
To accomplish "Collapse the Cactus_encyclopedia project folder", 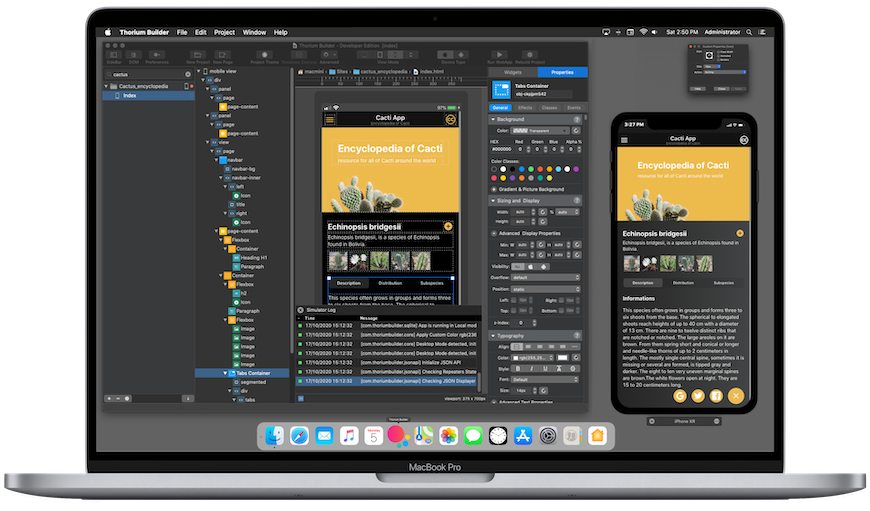I will click(x=106, y=87).
